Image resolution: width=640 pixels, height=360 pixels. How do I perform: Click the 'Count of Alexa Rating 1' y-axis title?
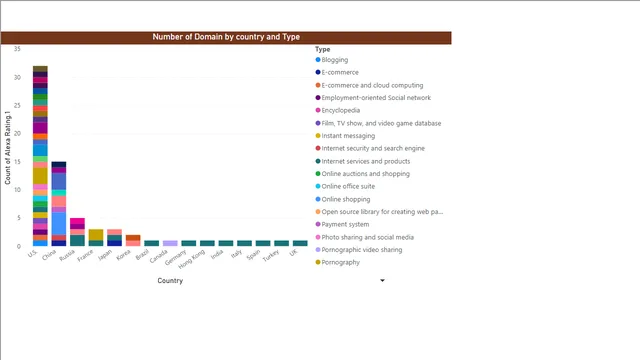pos(7,148)
